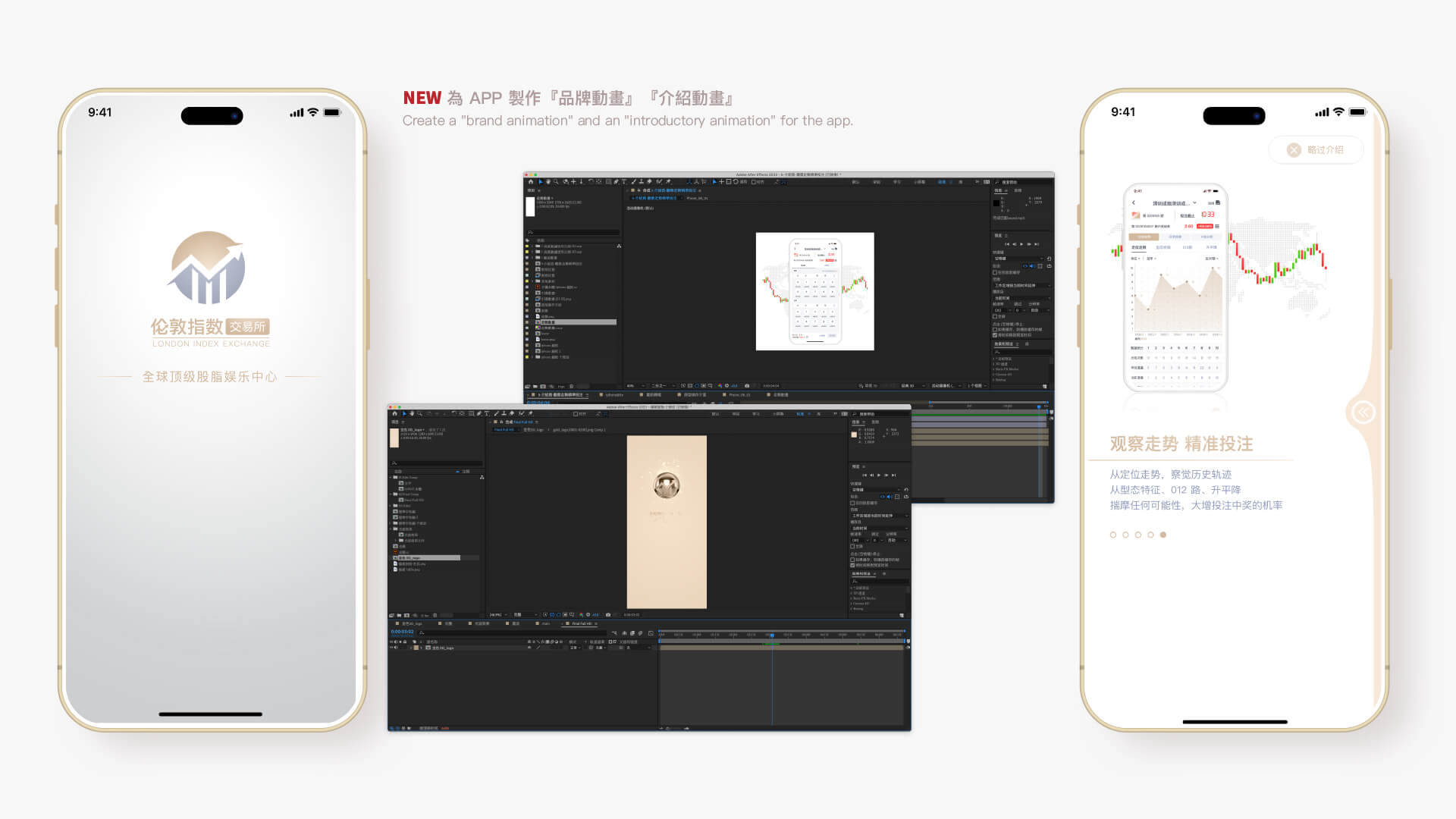Play the preview in rear After Effects window
1456x819 pixels.
1021,244
